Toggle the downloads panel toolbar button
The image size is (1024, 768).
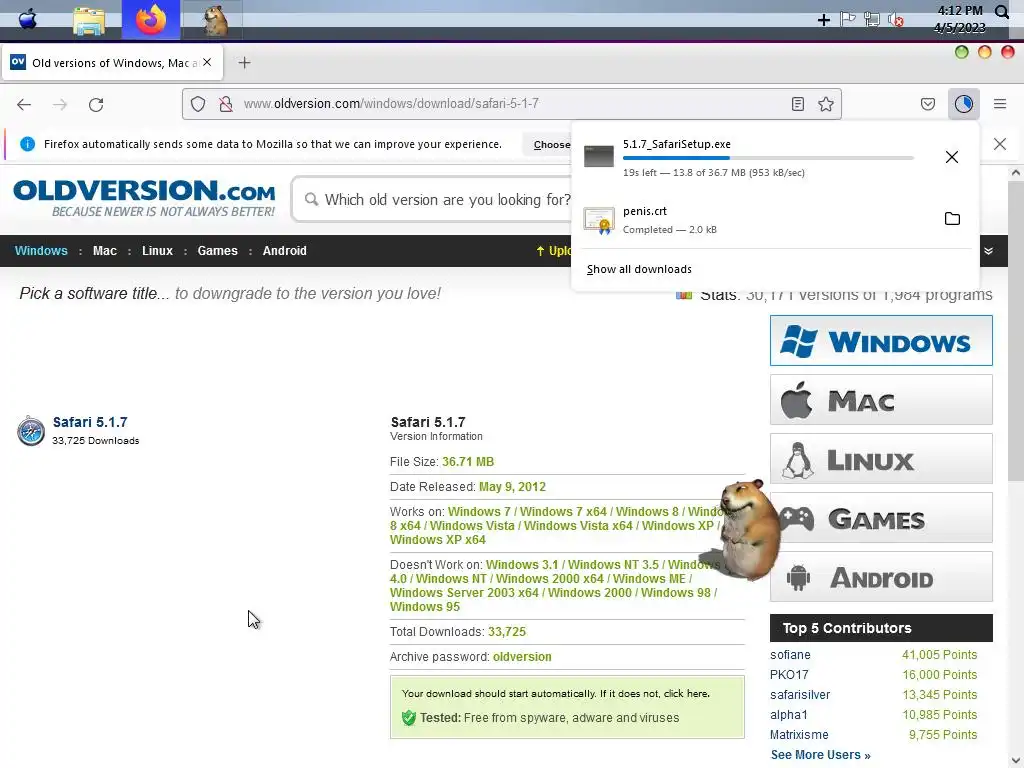click(963, 104)
